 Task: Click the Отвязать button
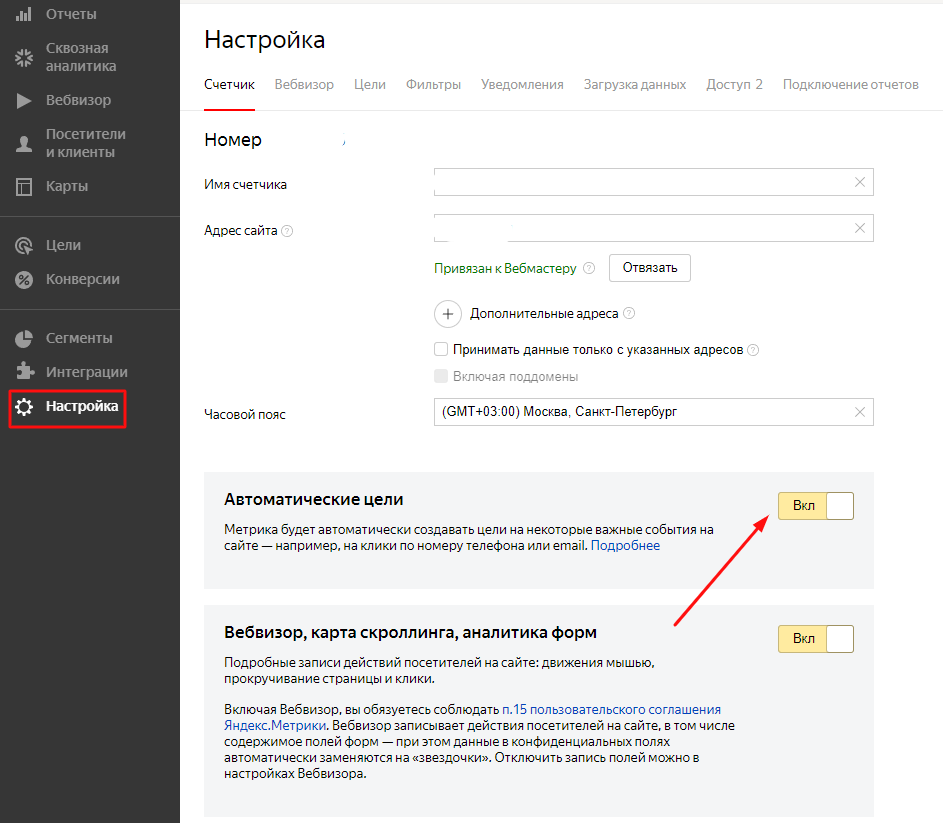point(650,268)
